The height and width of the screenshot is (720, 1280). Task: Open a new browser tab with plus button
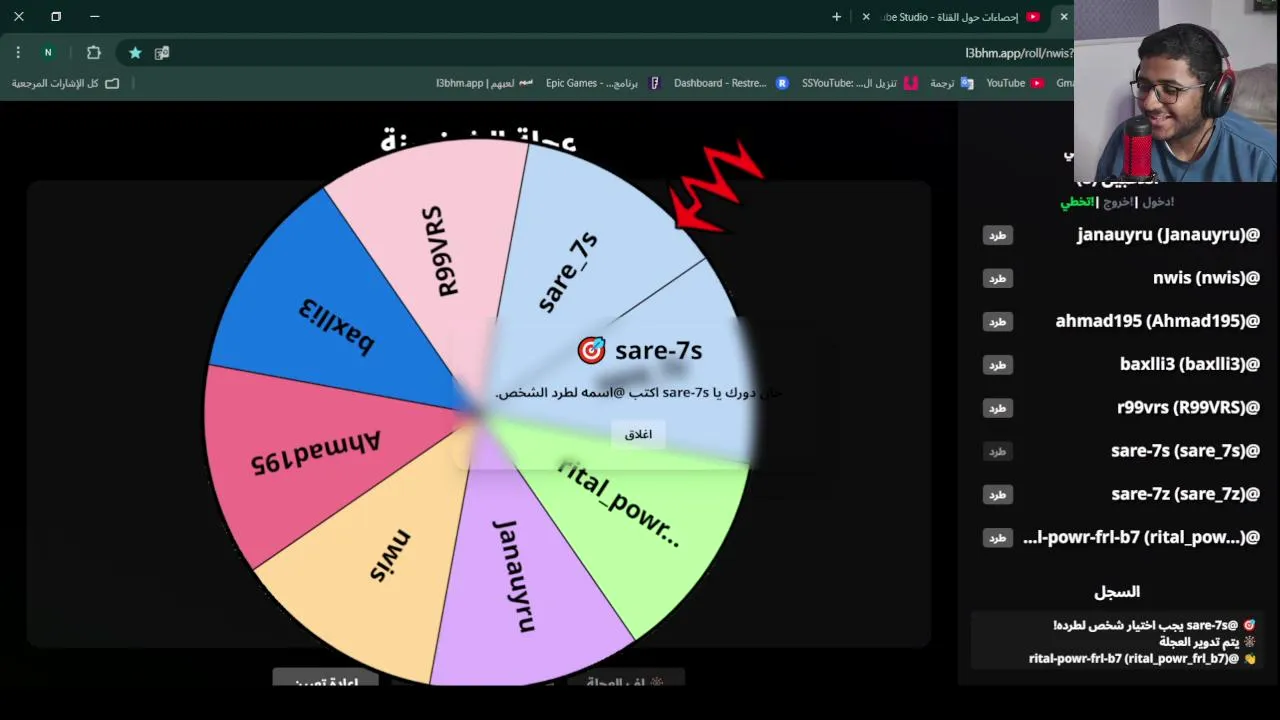[x=837, y=17]
